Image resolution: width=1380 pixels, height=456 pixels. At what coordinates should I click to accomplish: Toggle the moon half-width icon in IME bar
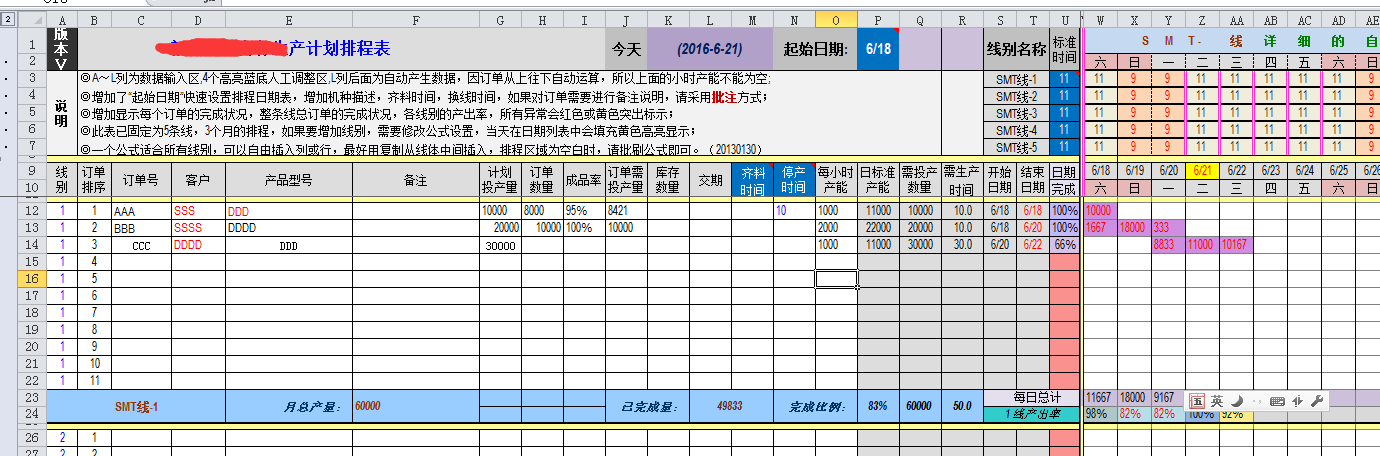click(1236, 401)
